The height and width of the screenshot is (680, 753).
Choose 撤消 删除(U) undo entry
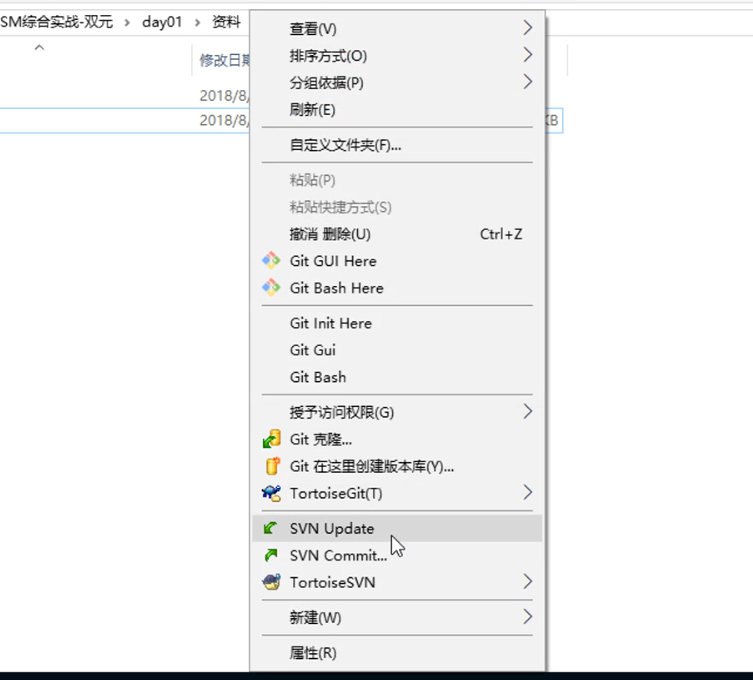397,234
